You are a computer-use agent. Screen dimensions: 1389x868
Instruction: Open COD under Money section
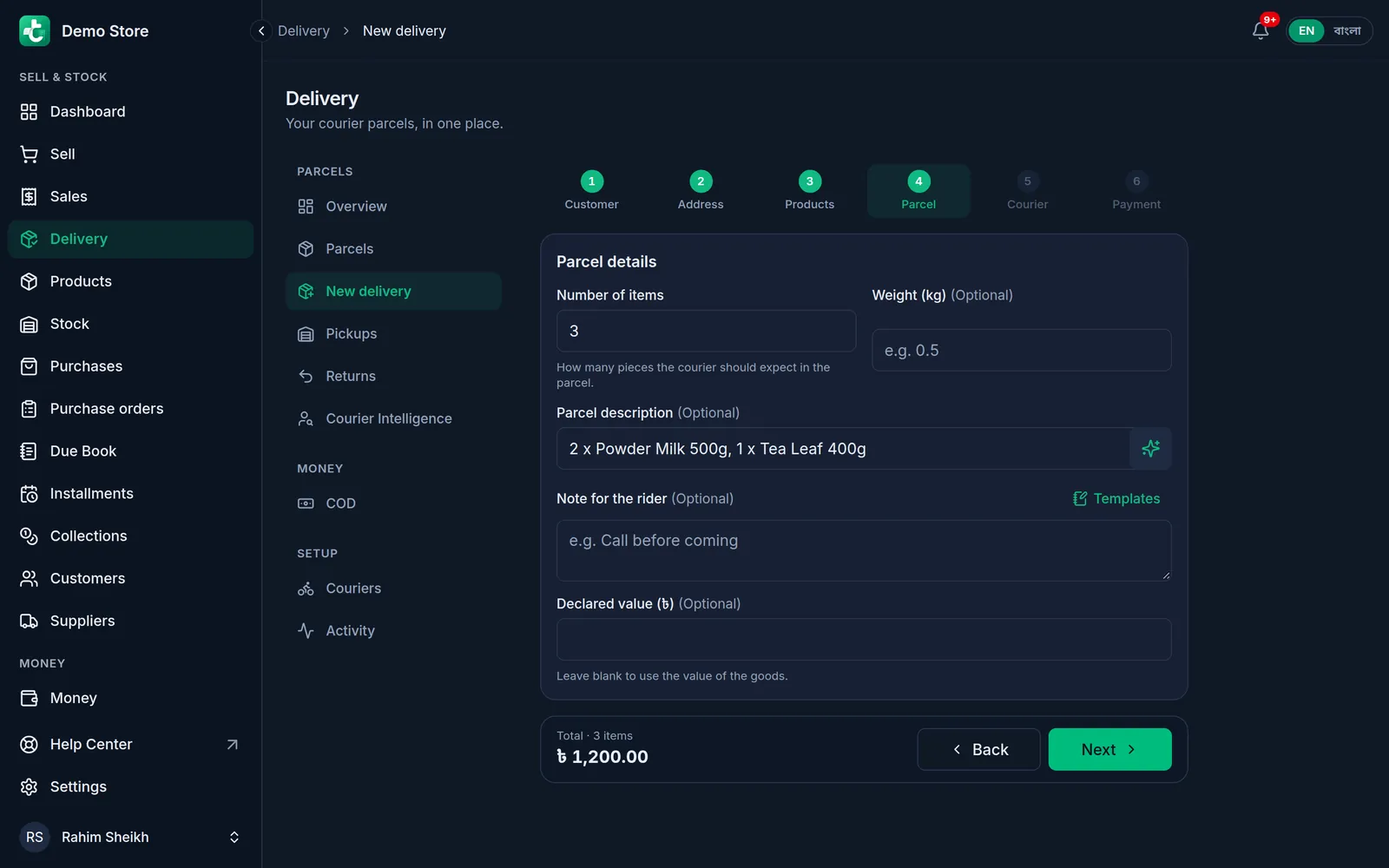click(x=393, y=503)
